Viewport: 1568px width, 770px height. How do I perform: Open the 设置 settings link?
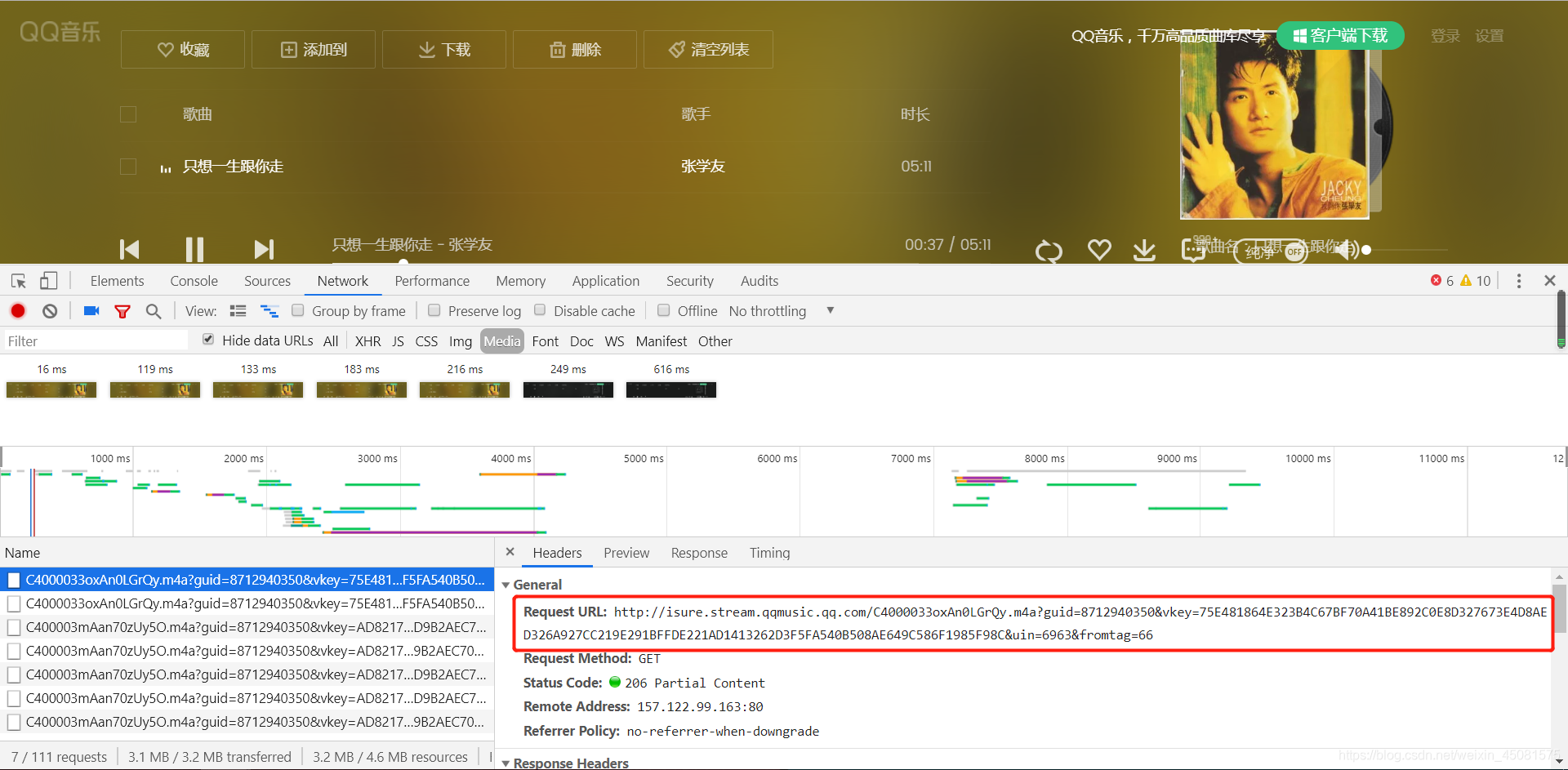pos(1490,36)
